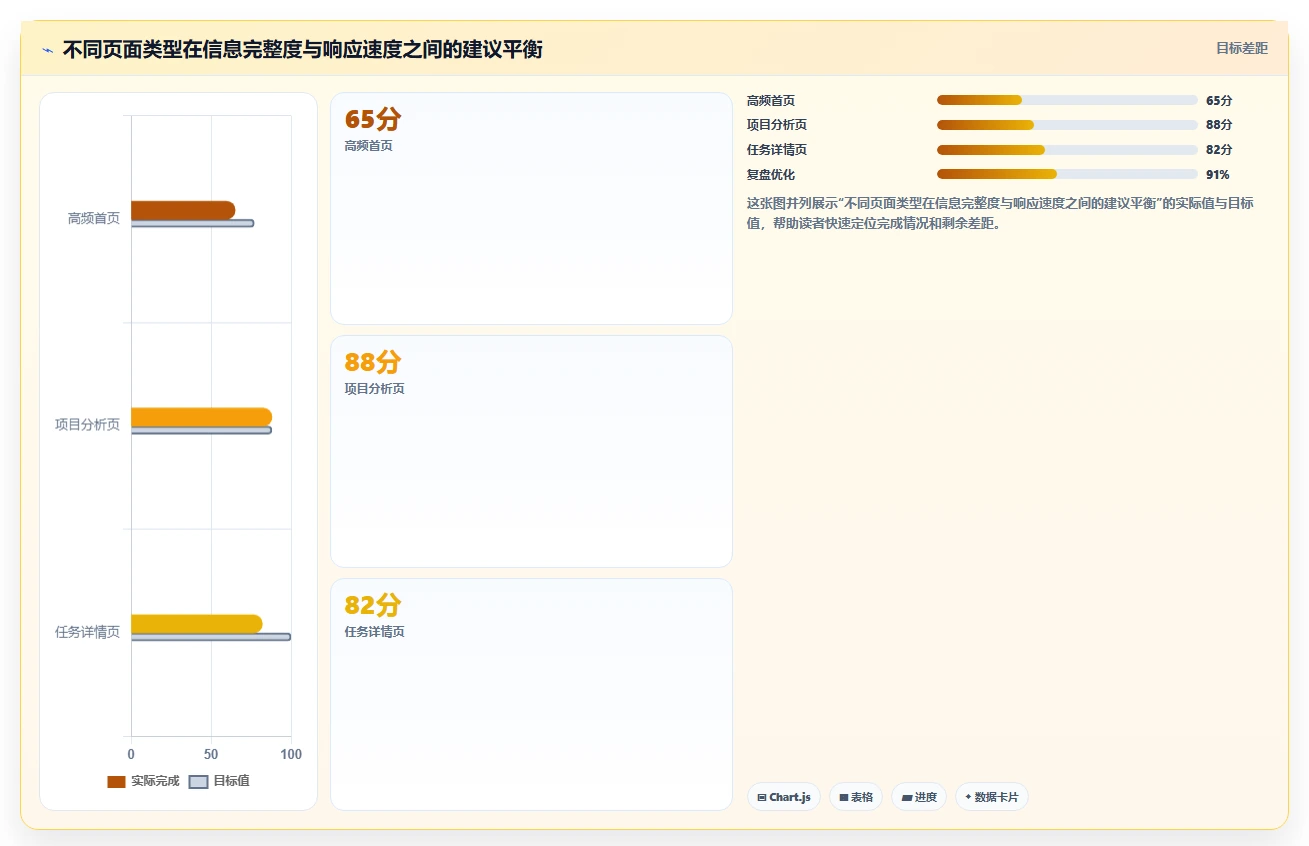This screenshot has width=1309, height=846.
Task: Click the 65分 value in progress list
Action: pos(1219,100)
